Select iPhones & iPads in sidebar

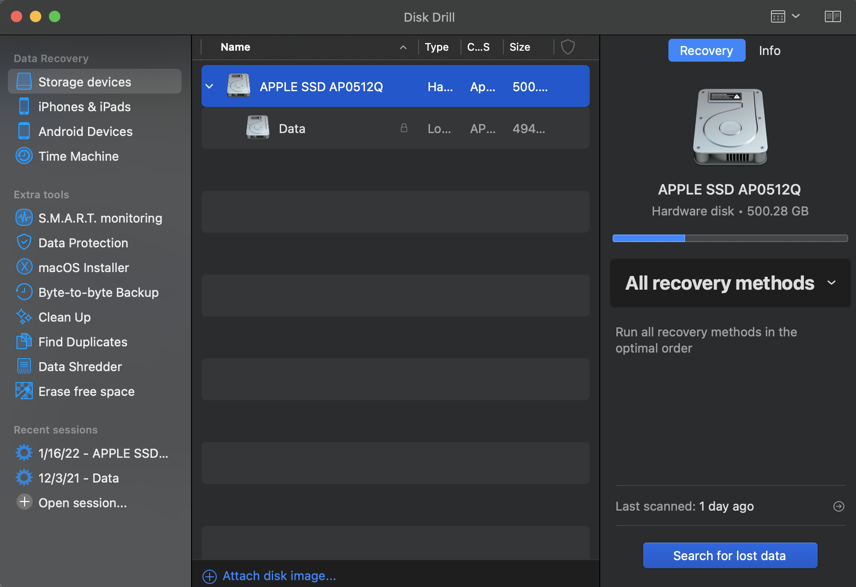click(95, 106)
